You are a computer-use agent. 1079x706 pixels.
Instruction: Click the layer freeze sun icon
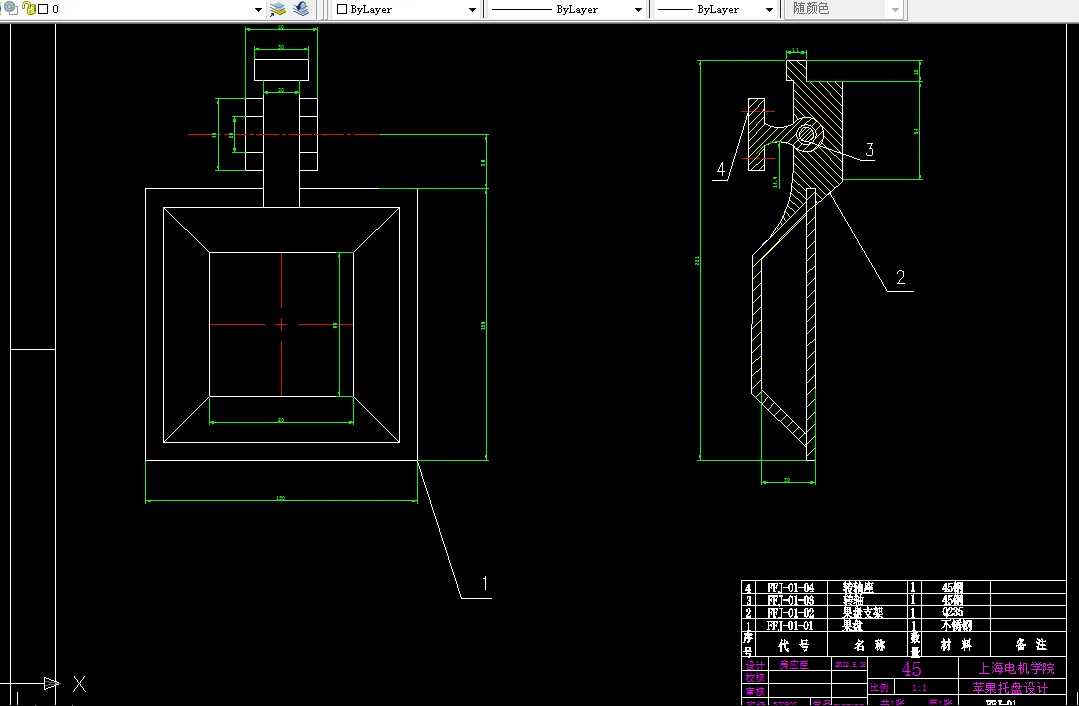[x=11, y=8]
